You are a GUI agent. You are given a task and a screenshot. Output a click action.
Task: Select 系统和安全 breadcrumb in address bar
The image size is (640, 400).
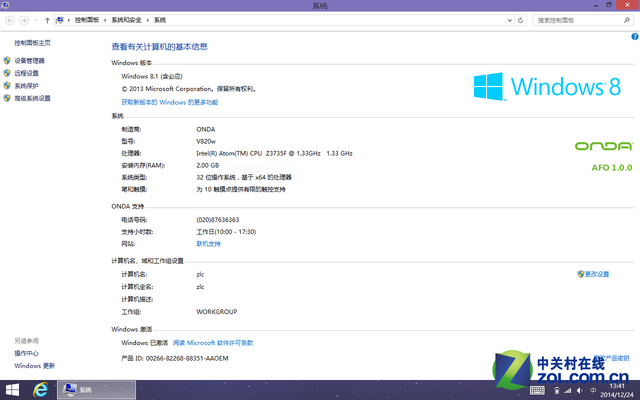[126, 20]
